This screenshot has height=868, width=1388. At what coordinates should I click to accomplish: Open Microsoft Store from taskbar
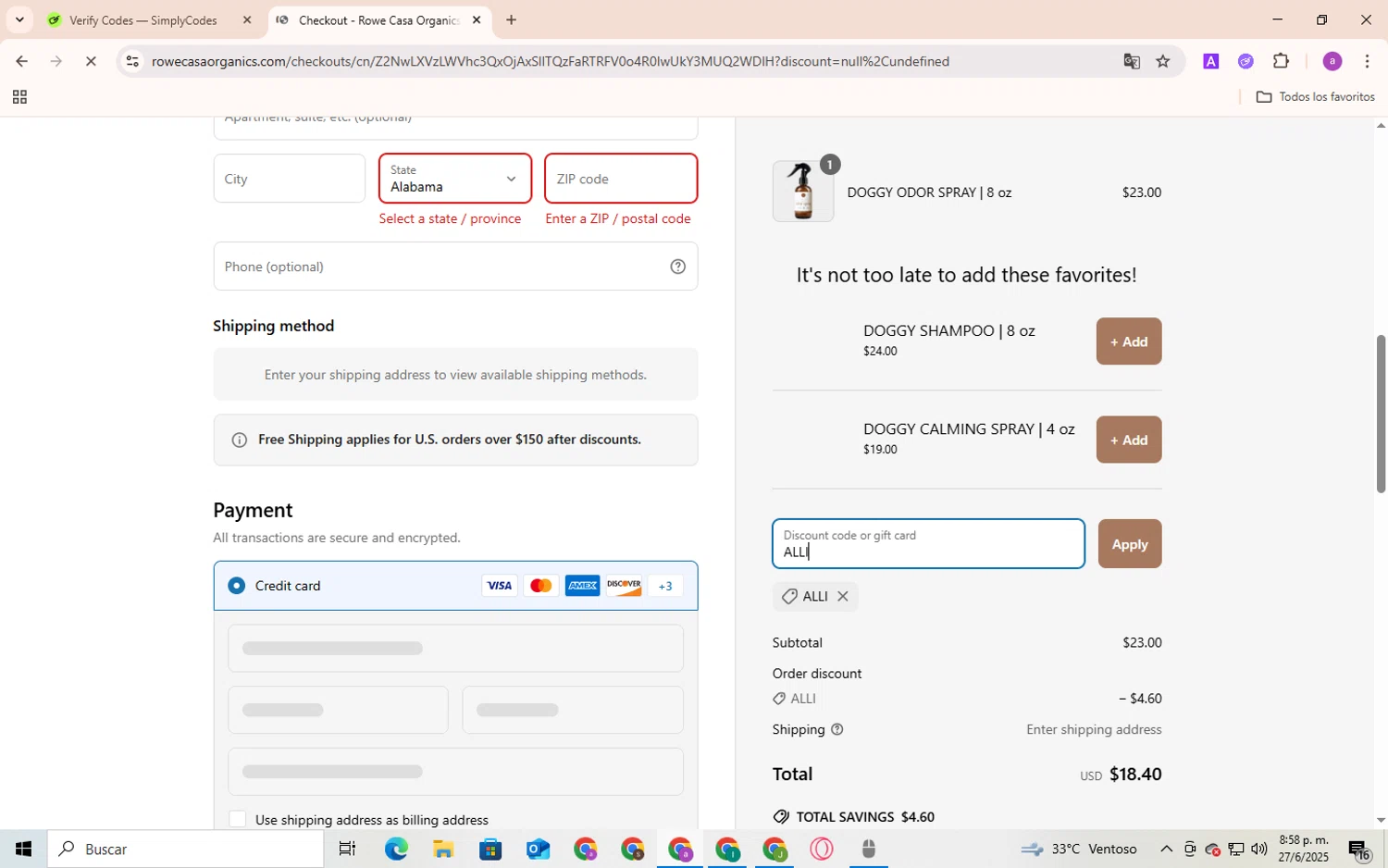click(490, 849)
